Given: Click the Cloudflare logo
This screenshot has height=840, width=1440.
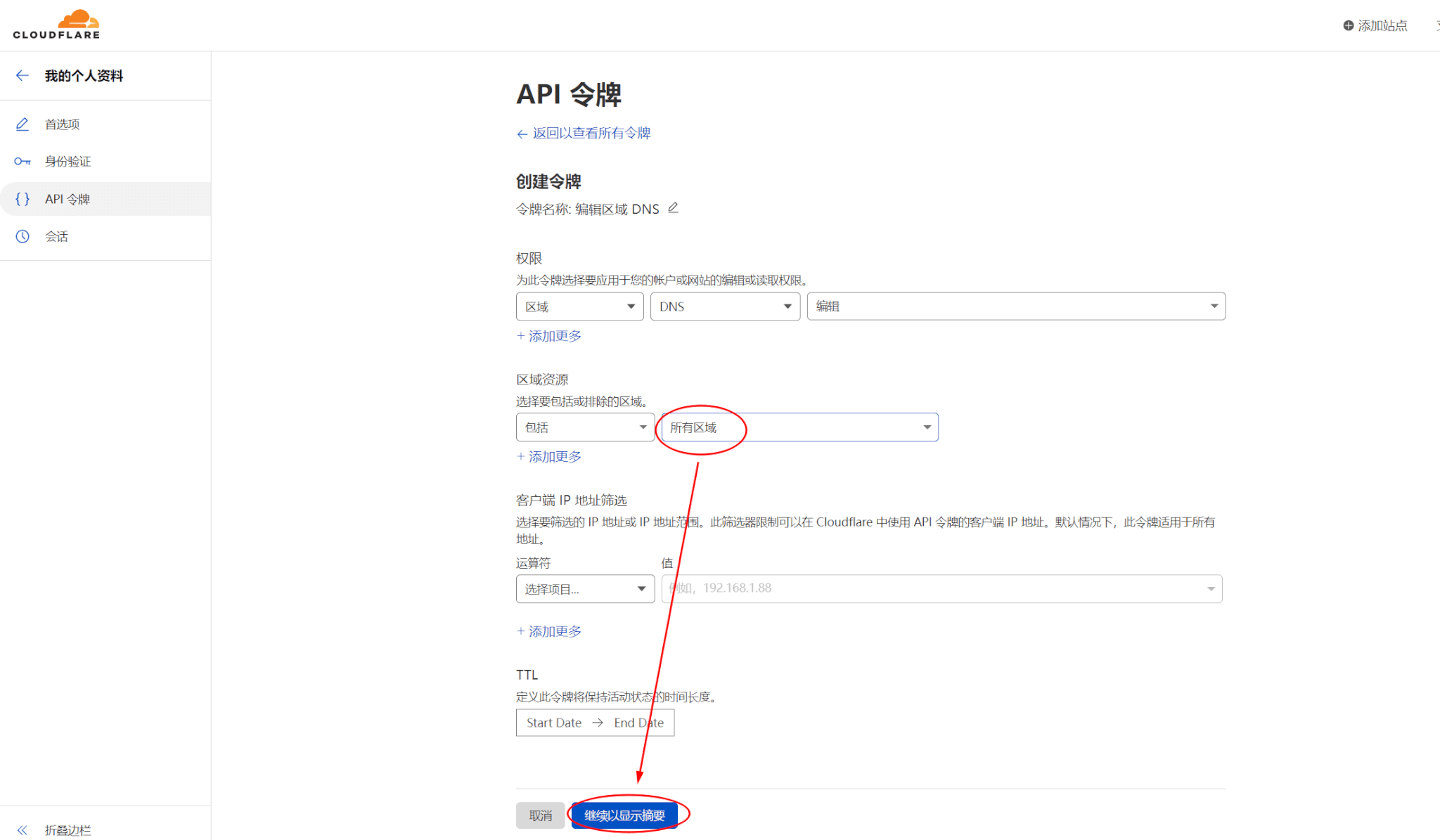Looking at the screenshot, I should point(56,25).
